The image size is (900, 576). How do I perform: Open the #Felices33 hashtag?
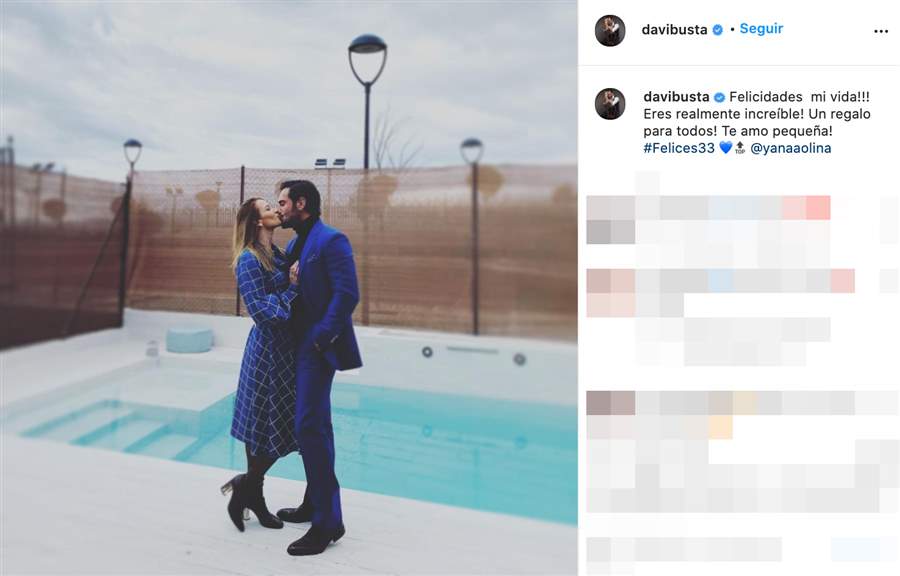pos(679,148)
